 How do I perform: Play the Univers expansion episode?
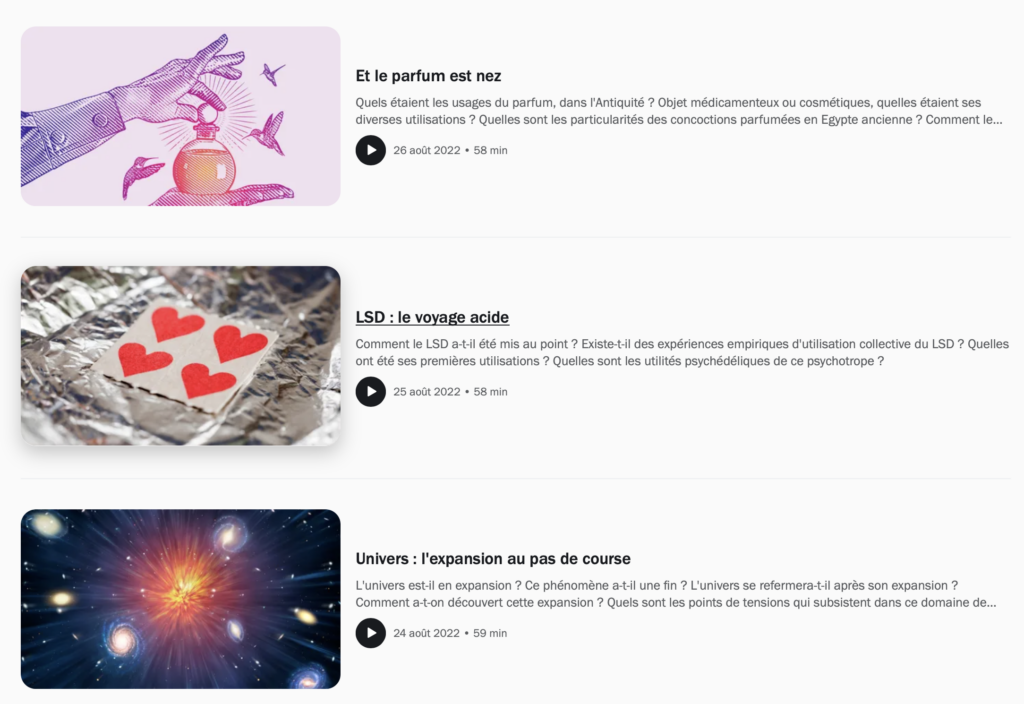370,633
